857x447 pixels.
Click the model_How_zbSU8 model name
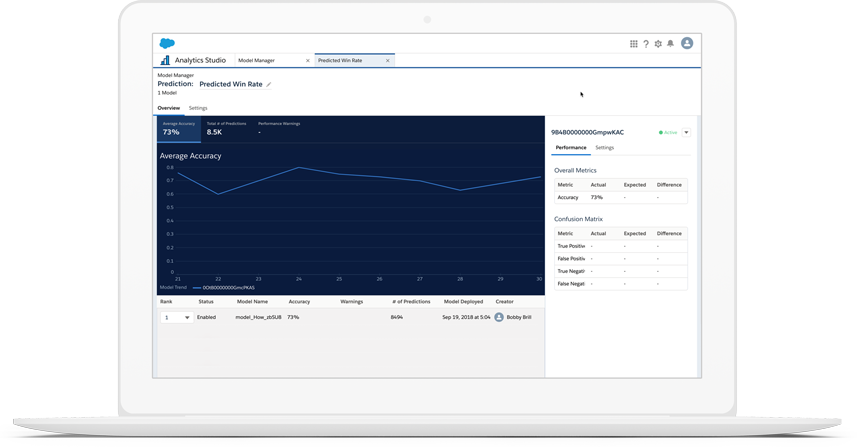click(x=258, y=317)
